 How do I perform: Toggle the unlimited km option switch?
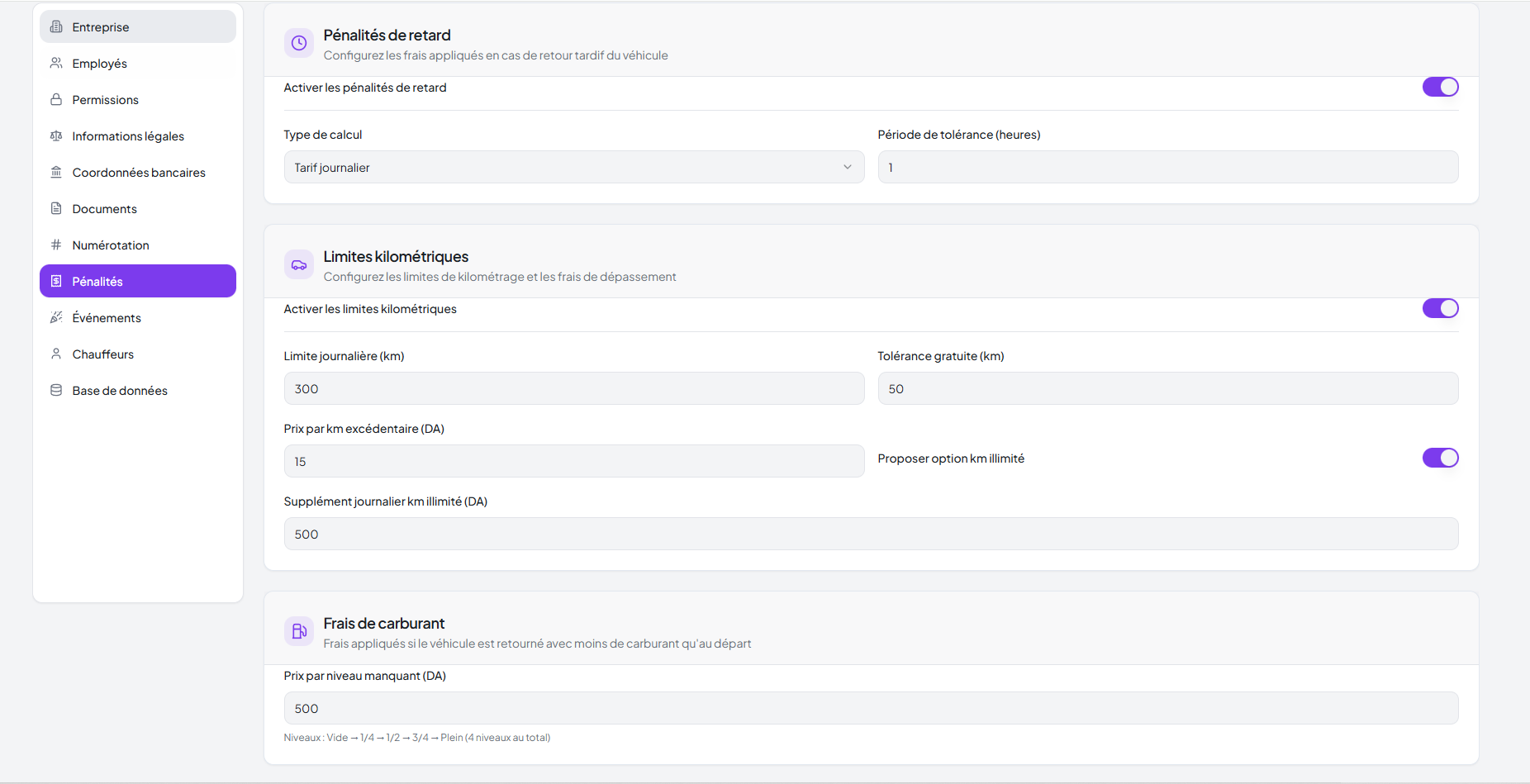pos(1440,459)
